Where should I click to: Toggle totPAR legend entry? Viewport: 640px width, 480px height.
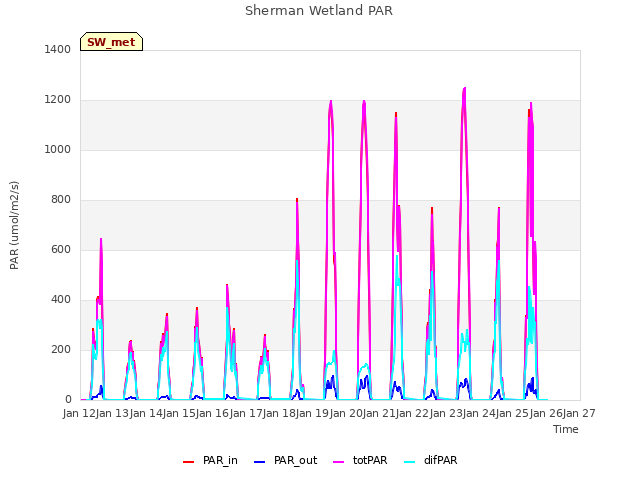(360, 460)
